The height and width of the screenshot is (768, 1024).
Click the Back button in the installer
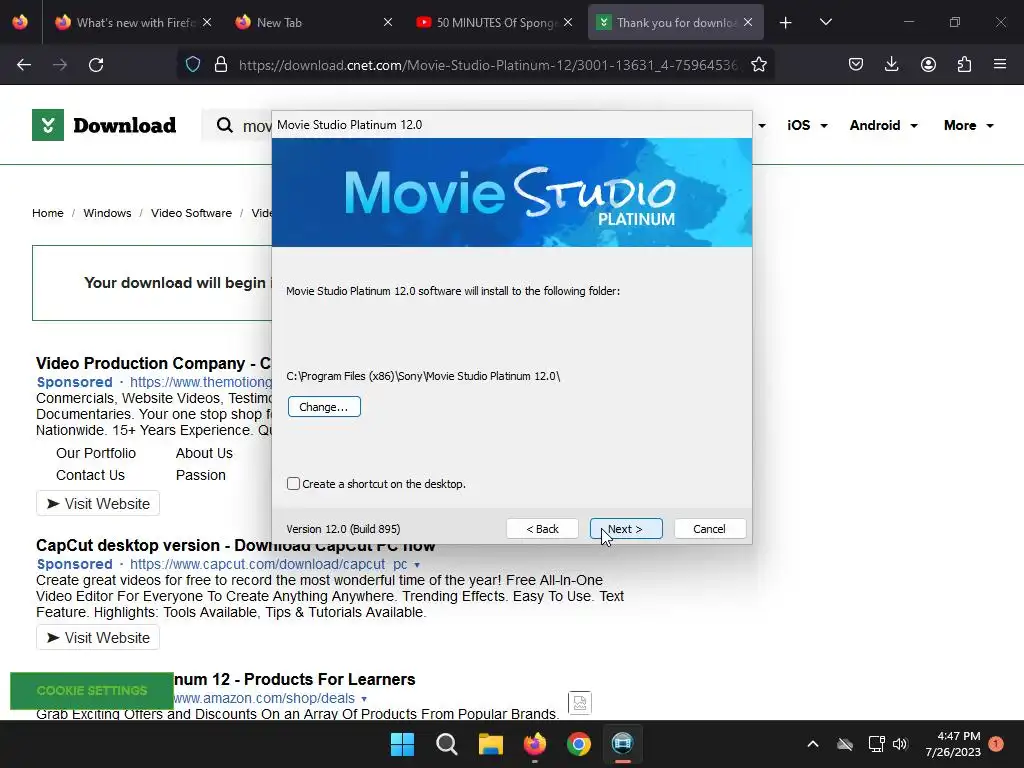click(542, 529)
